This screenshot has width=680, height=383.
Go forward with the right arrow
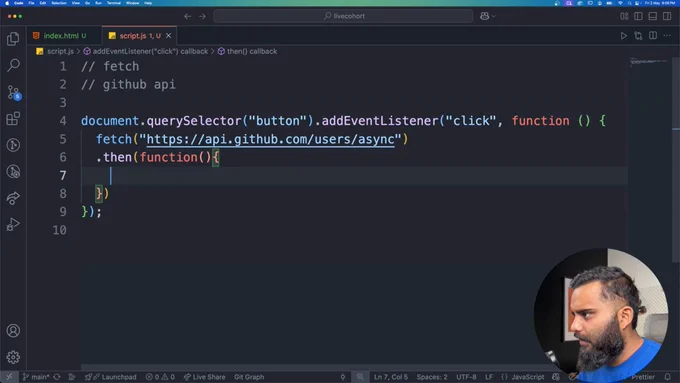[x=202, y=16]
